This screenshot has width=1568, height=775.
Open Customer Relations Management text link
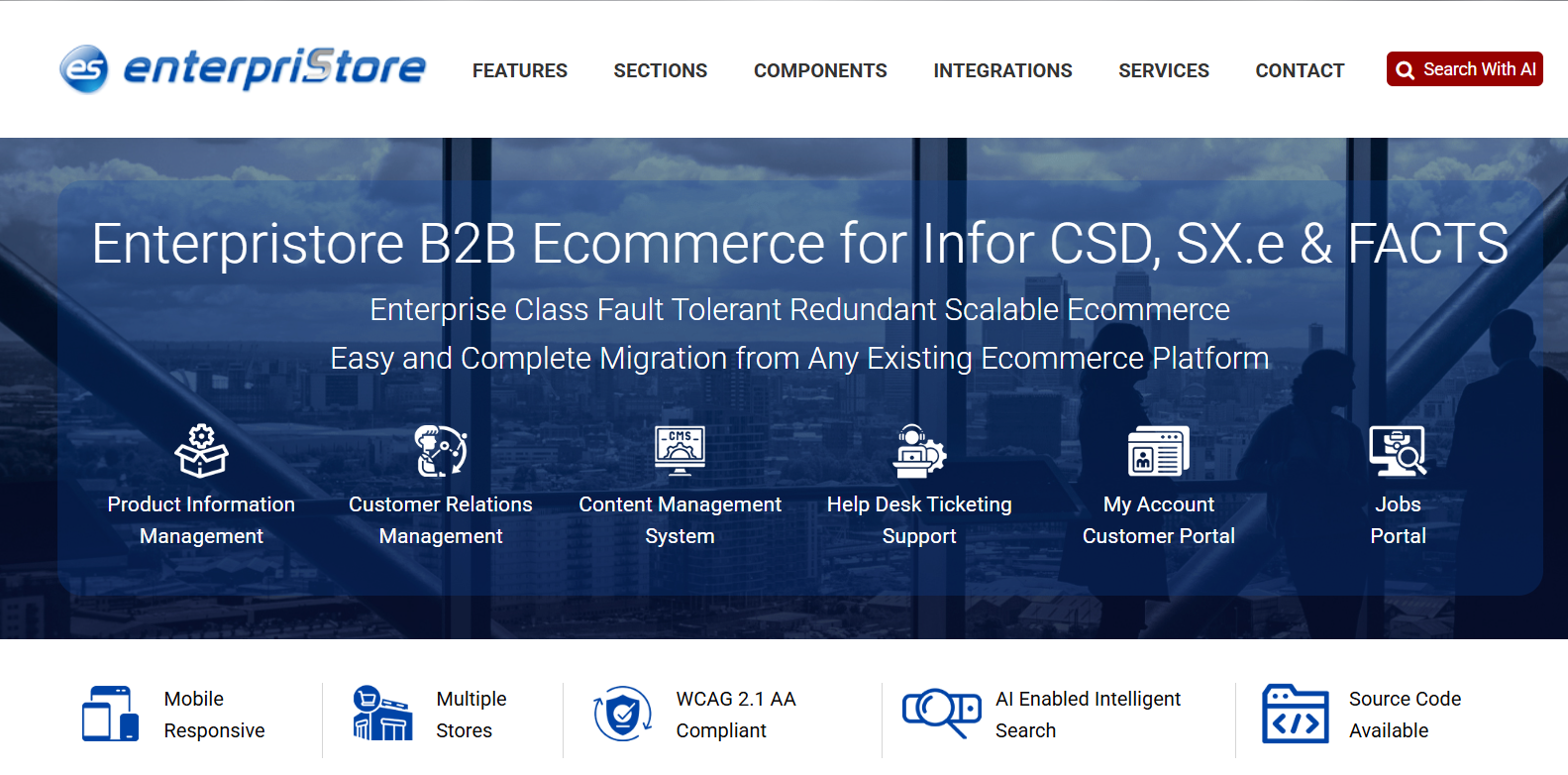(441, 520)
